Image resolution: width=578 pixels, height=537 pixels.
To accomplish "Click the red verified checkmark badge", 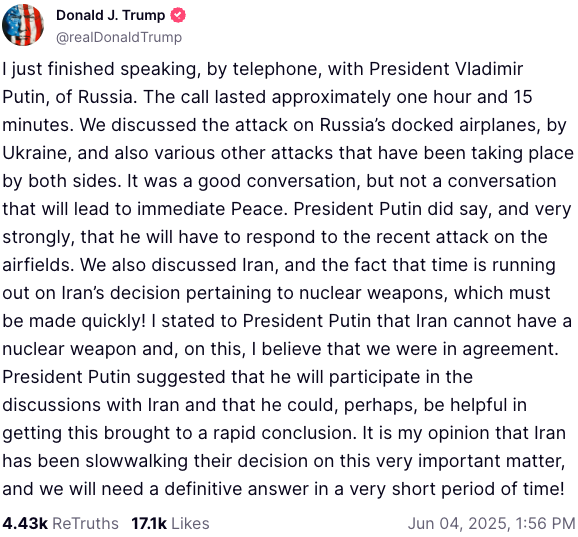I will pos(178,15).
